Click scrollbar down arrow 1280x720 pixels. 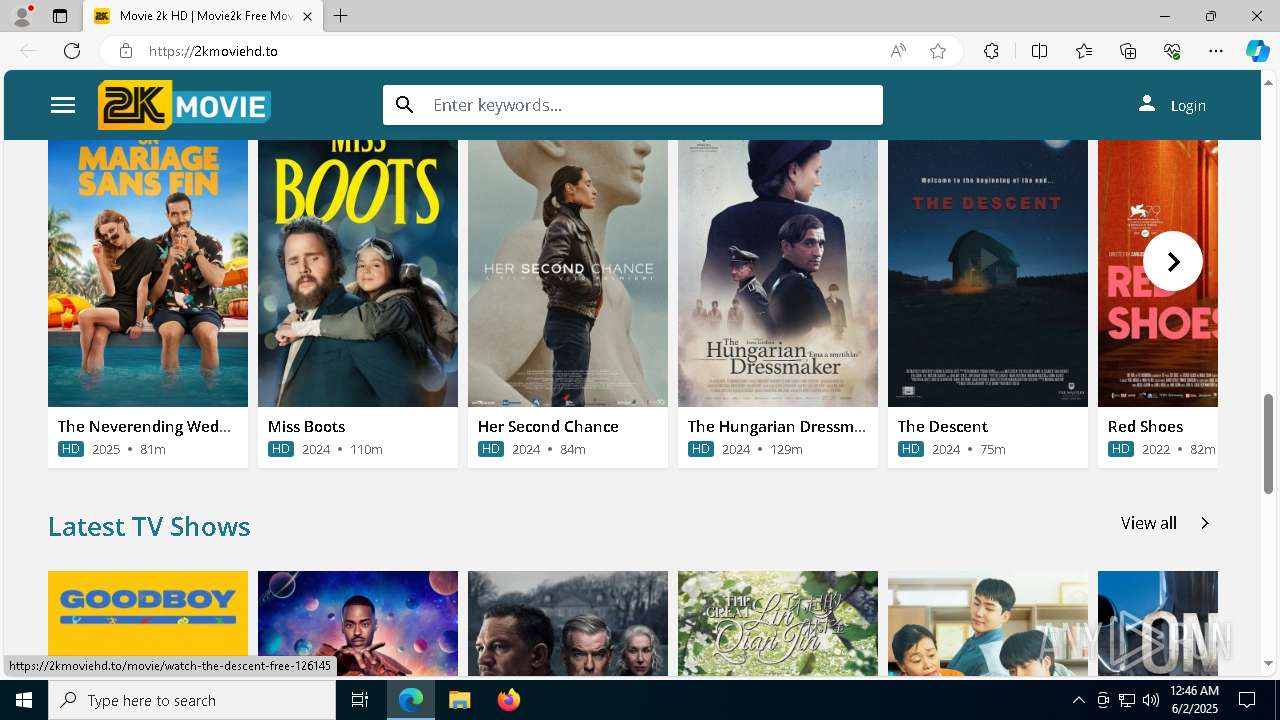pyautogui.click(x=1269, y=663)
